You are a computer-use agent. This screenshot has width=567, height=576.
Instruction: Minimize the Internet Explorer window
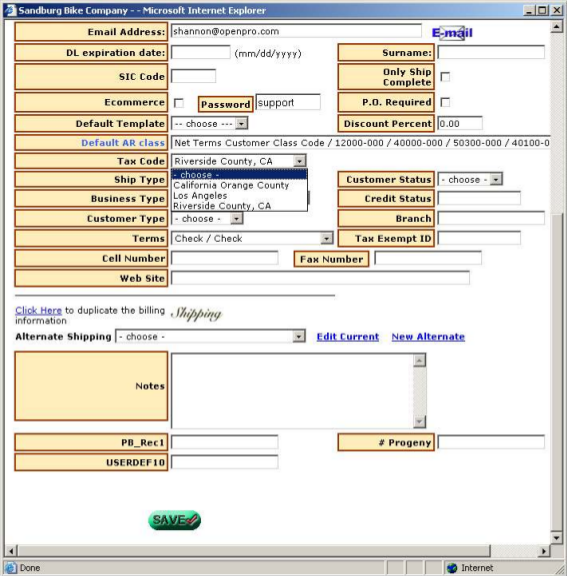click(x=529, y=10)
